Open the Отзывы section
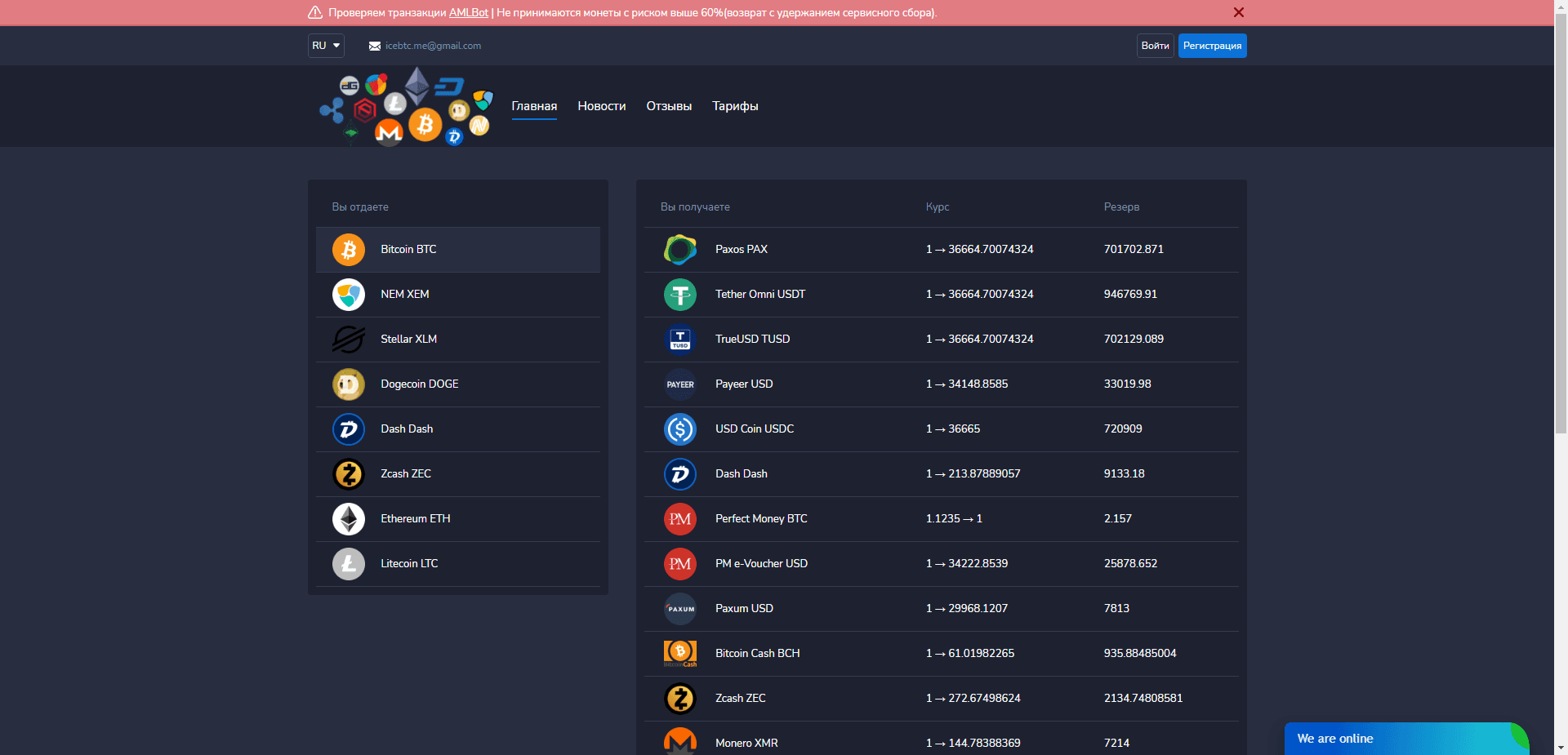This screenshot has width=1568, height=755. 668,106
